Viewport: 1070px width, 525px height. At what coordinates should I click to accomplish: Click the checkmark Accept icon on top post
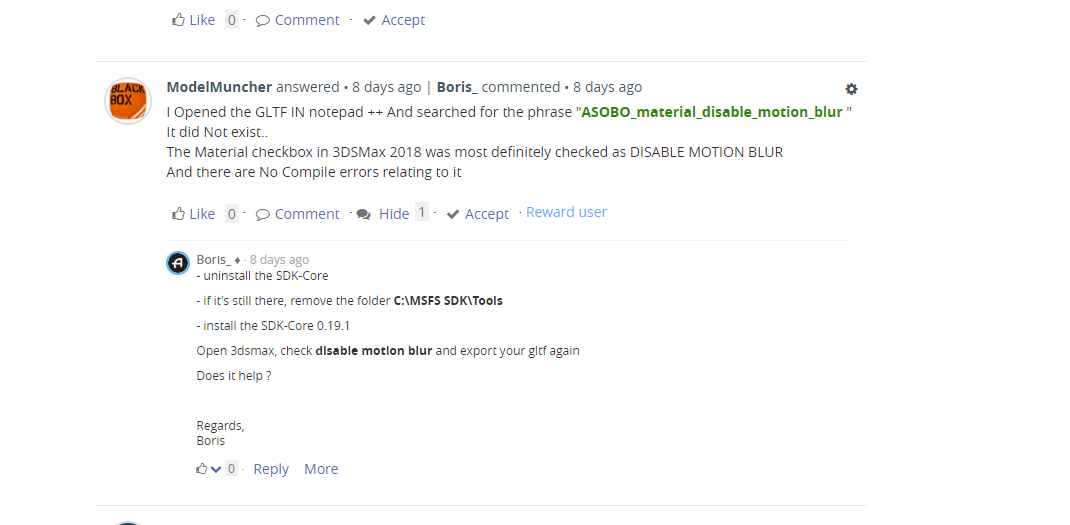pyautogui.click(x=369, y=20)
